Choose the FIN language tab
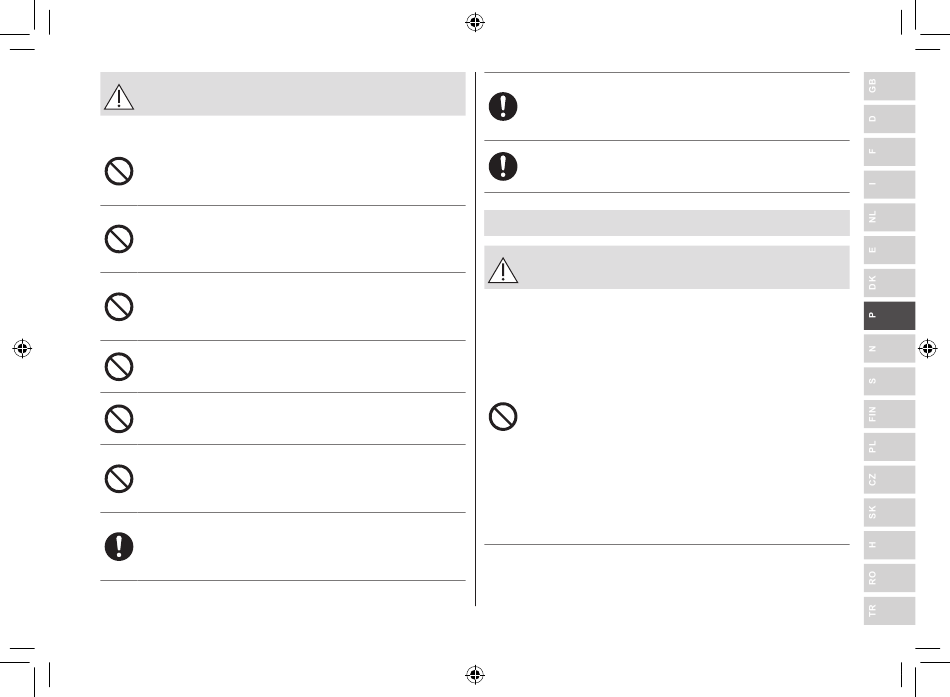Viewport: 950px width, 697px height. tap(889, 415)
